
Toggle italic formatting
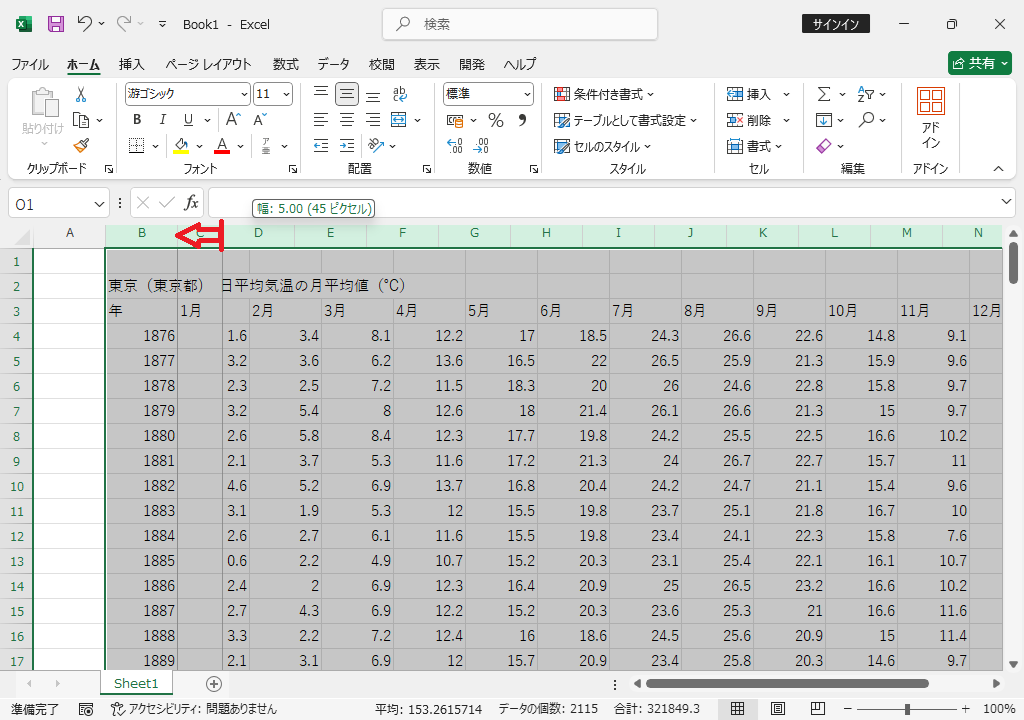162,120
